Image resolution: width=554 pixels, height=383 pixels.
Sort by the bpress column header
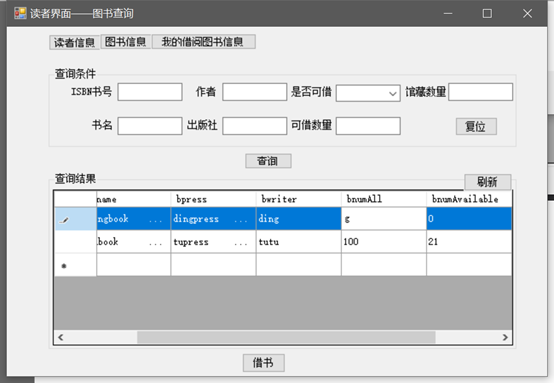click(213, 199)
